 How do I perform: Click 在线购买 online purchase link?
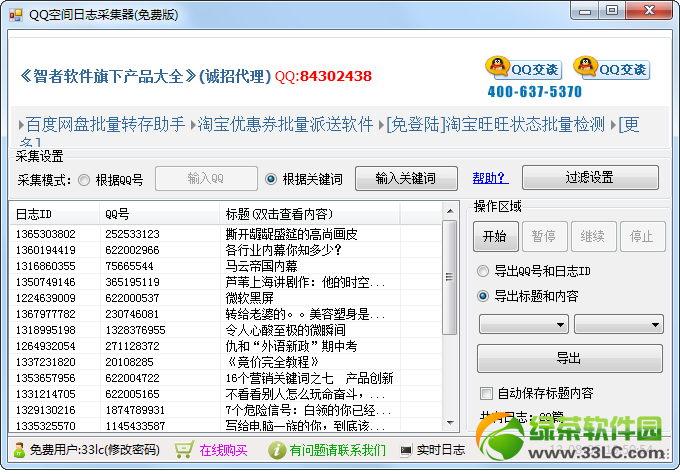coord(223,450)
